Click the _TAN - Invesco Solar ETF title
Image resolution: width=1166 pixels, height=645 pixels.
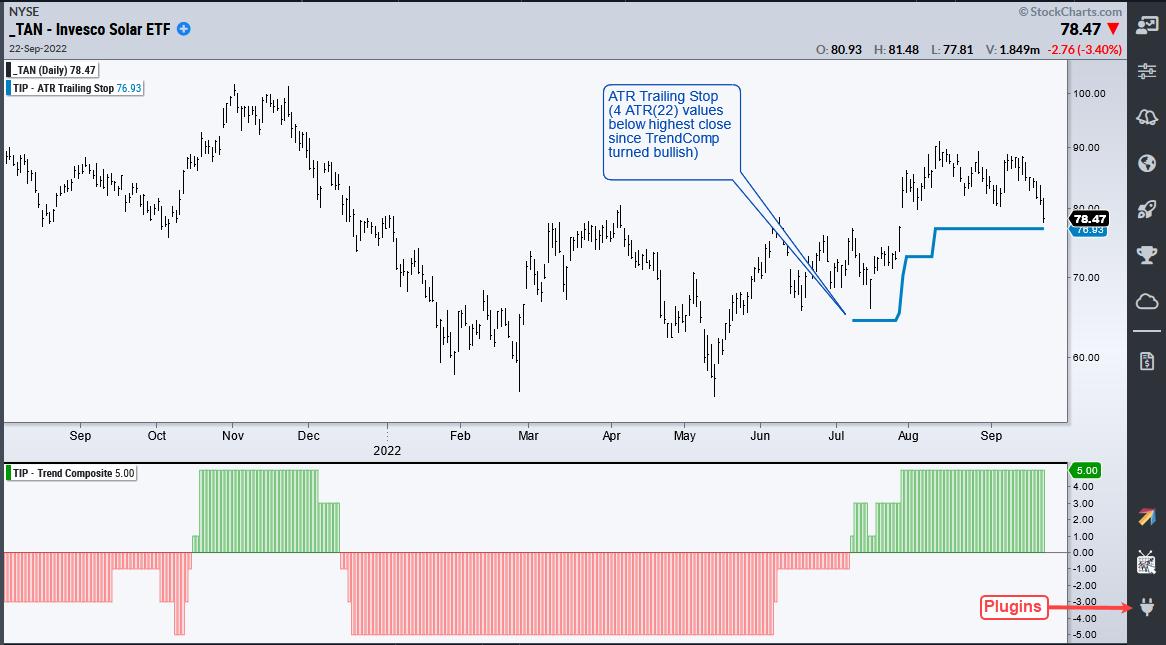89,30
